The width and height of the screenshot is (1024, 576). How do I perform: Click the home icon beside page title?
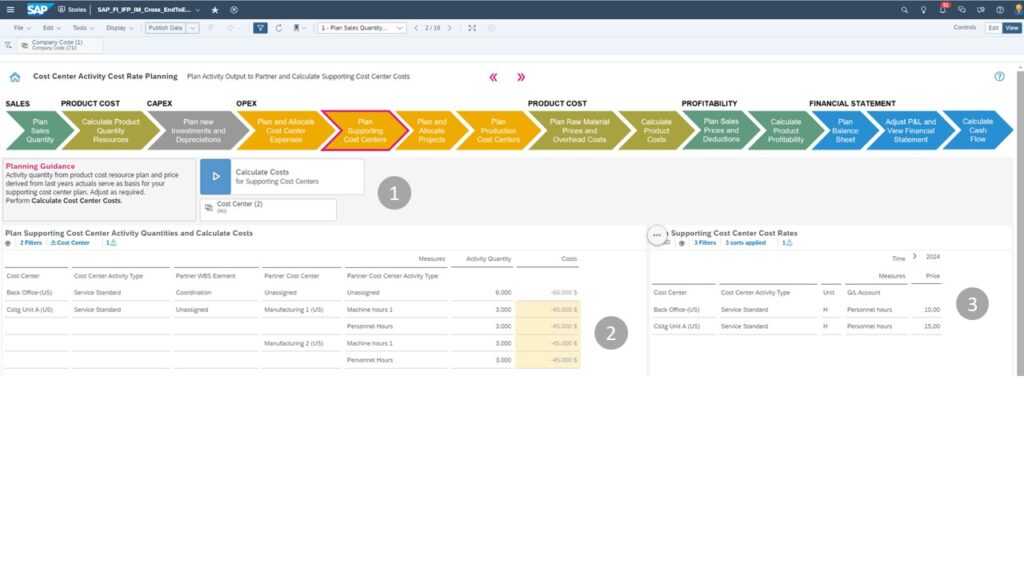pos(15,77)
